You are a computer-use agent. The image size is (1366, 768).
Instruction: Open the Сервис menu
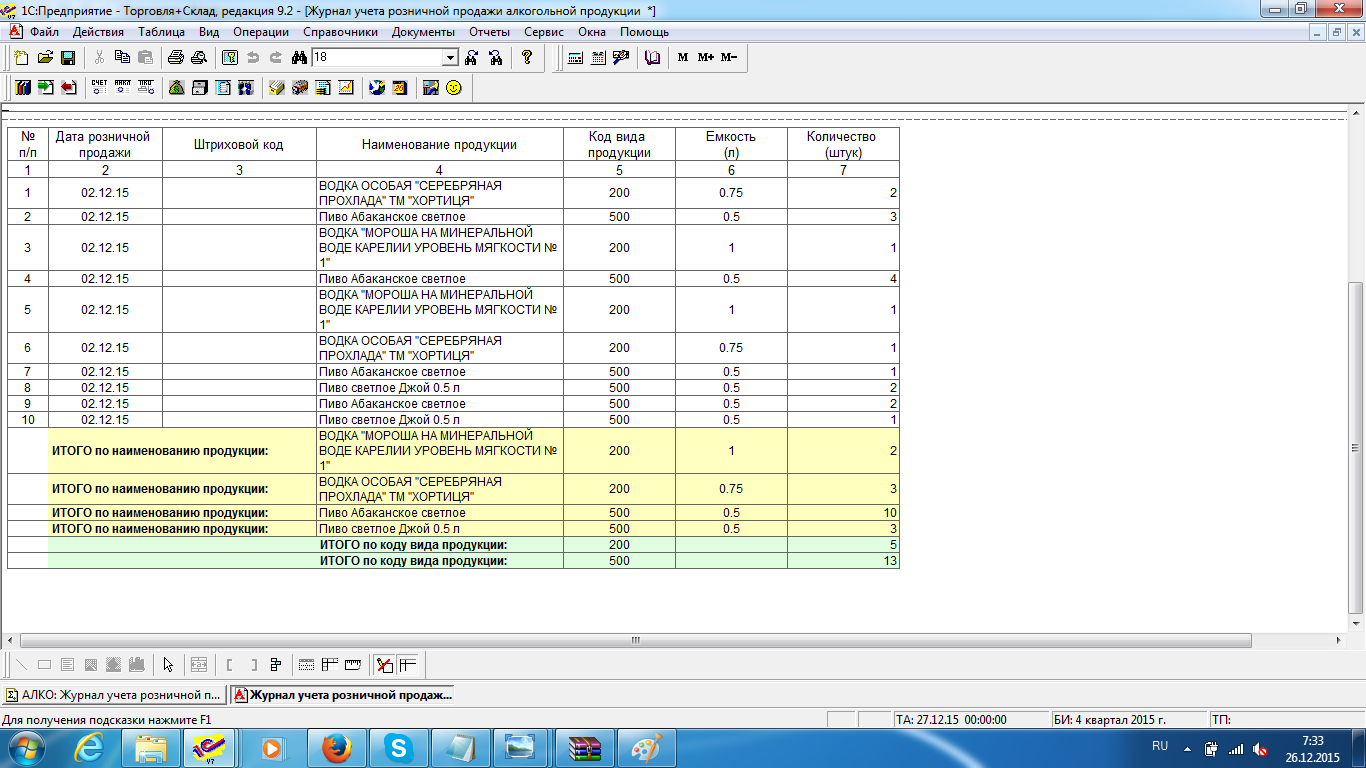point(544,32)
